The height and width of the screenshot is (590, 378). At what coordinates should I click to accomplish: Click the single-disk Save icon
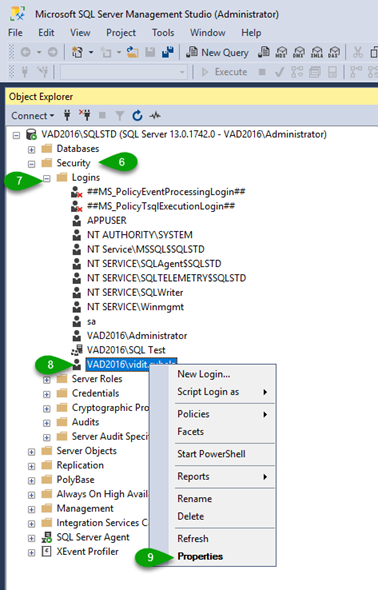[150, 52]
